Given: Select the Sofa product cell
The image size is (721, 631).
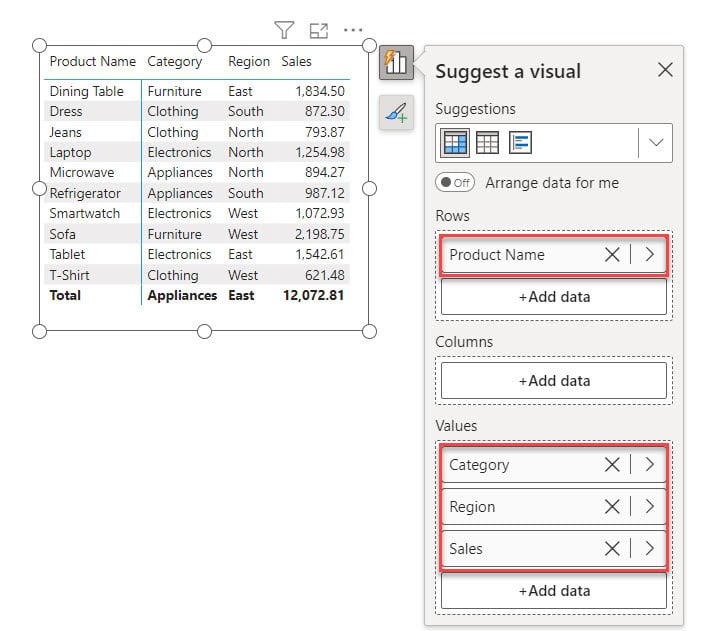Looking at the screenshot, I should click(x=63, y=234).
